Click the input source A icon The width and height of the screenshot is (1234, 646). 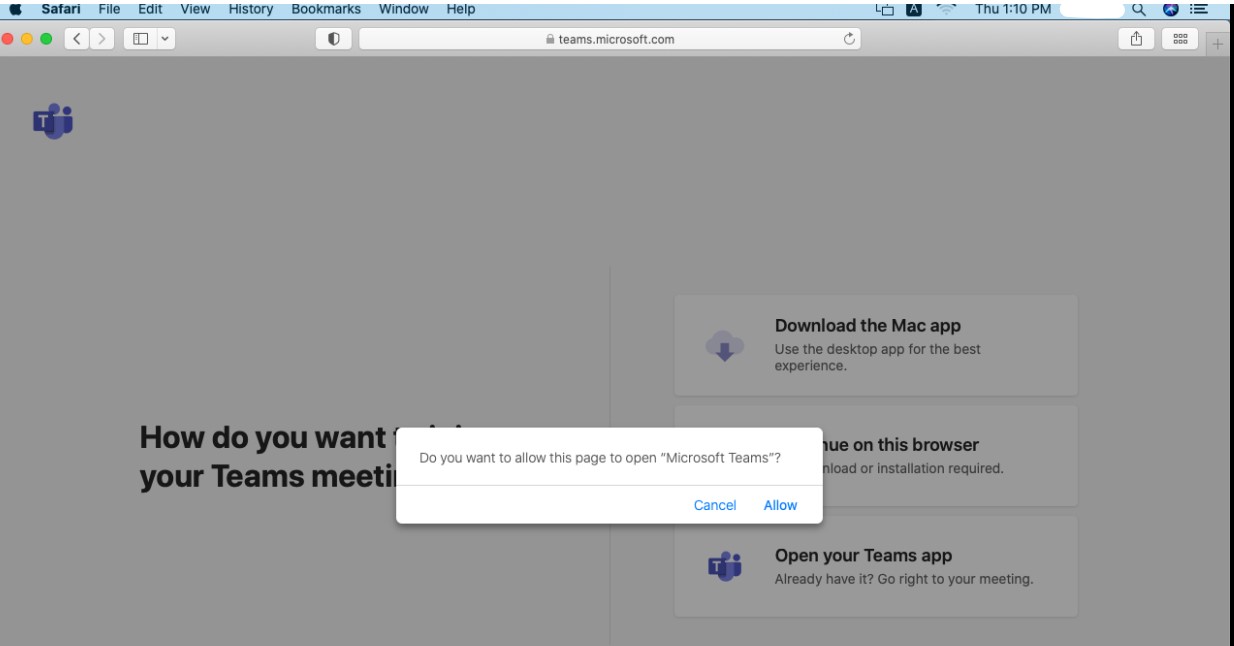point(915,9)
